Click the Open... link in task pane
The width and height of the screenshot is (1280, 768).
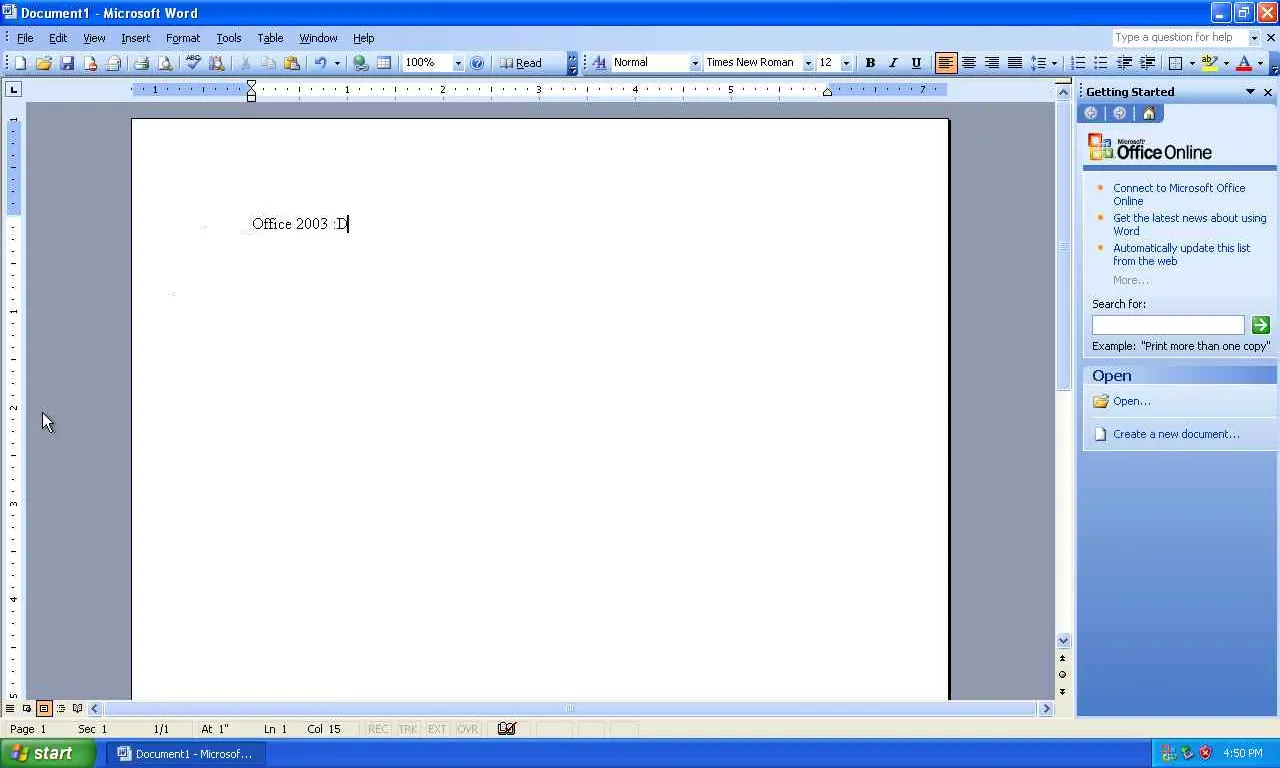click(x=1131, y=401)
